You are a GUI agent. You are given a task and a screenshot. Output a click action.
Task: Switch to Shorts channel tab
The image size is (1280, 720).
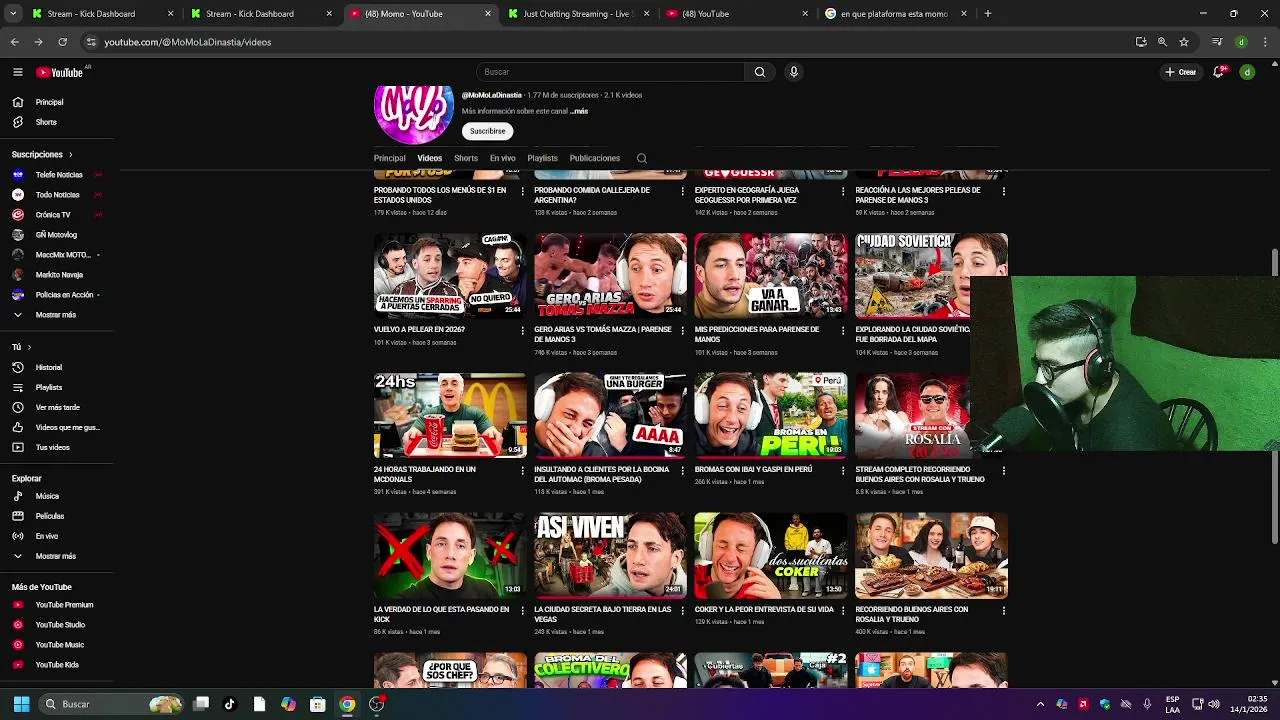[x=466, y=158]
